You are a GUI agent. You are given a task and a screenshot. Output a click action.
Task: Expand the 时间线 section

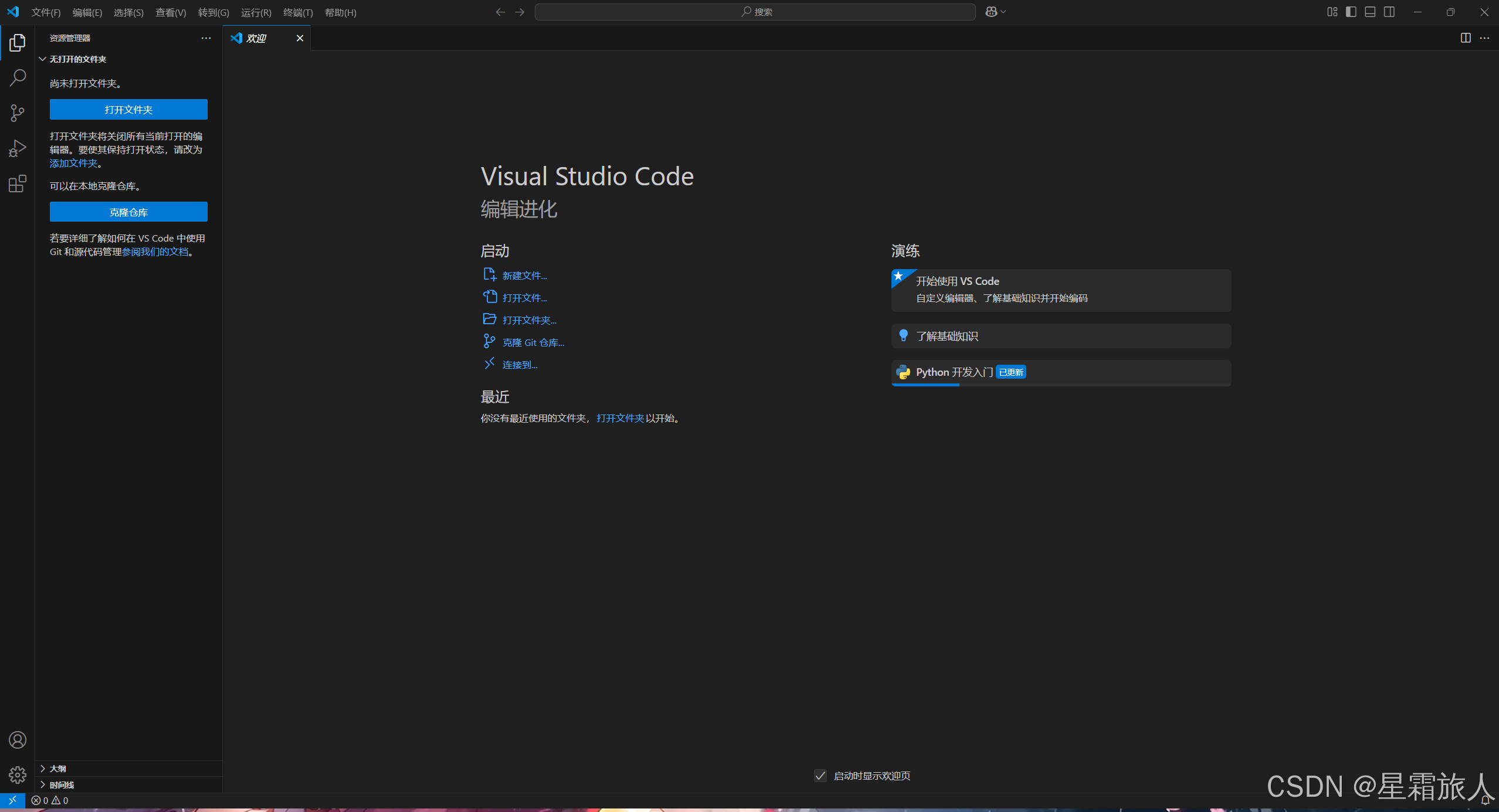point(61,785)
